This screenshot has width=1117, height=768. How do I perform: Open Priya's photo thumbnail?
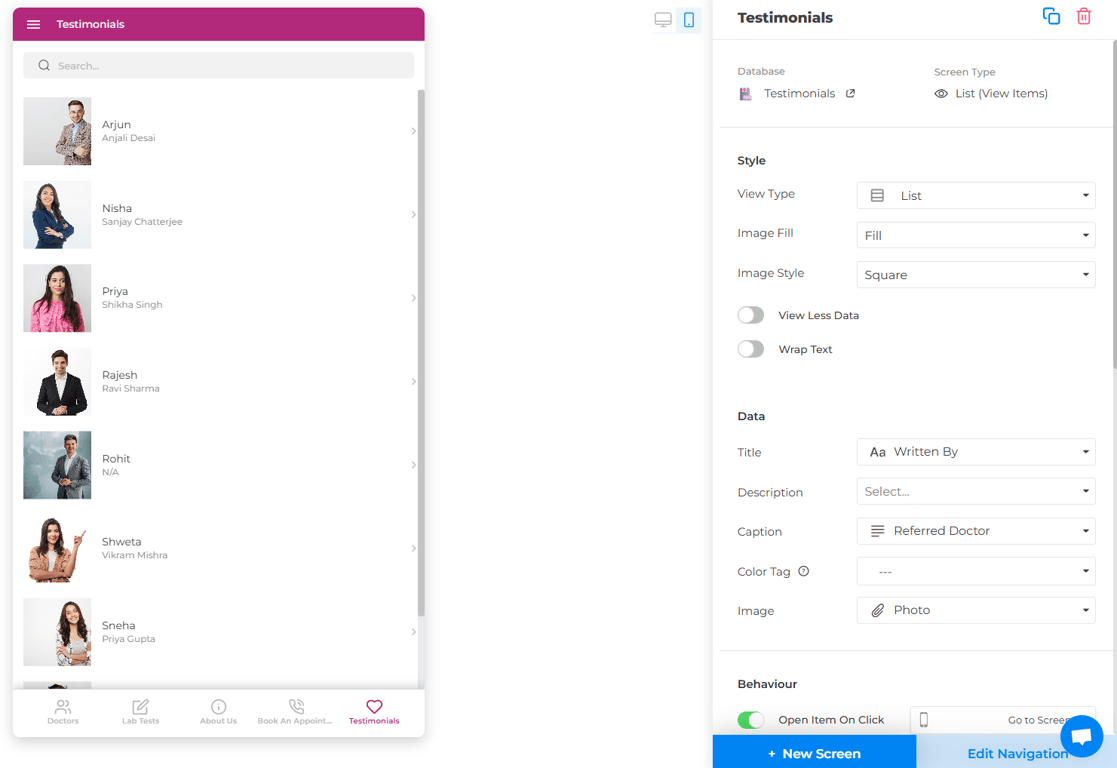[x=57, y=298]
